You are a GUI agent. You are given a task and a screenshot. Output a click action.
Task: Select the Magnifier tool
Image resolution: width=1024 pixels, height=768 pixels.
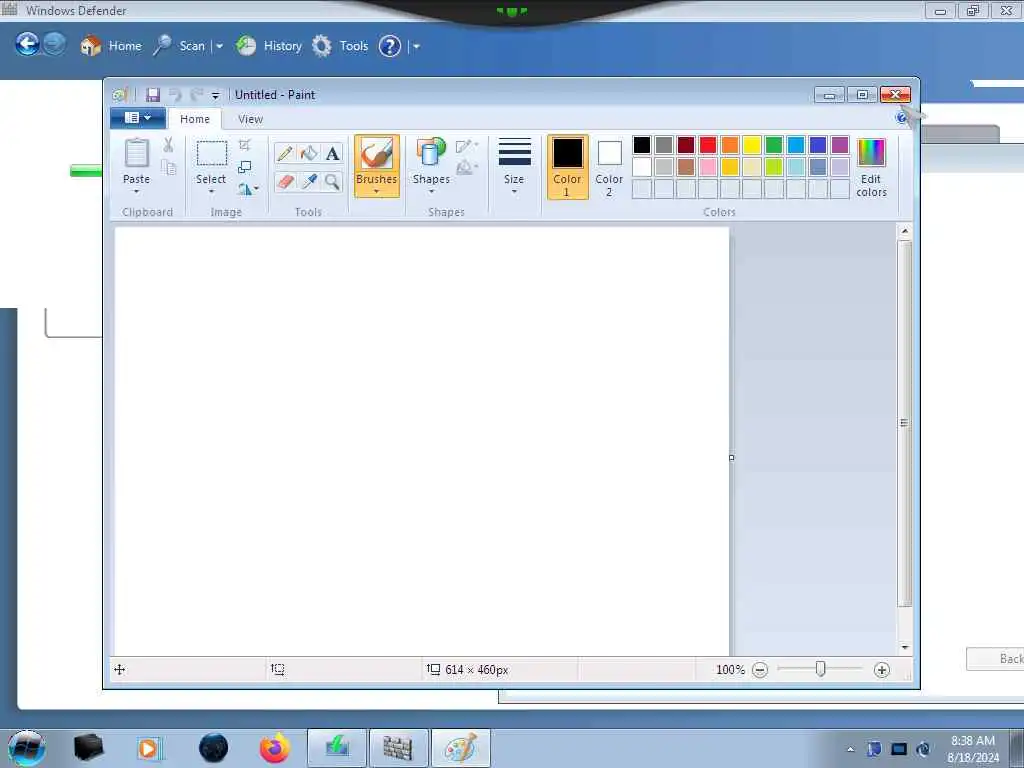click(x=332, y=182)
